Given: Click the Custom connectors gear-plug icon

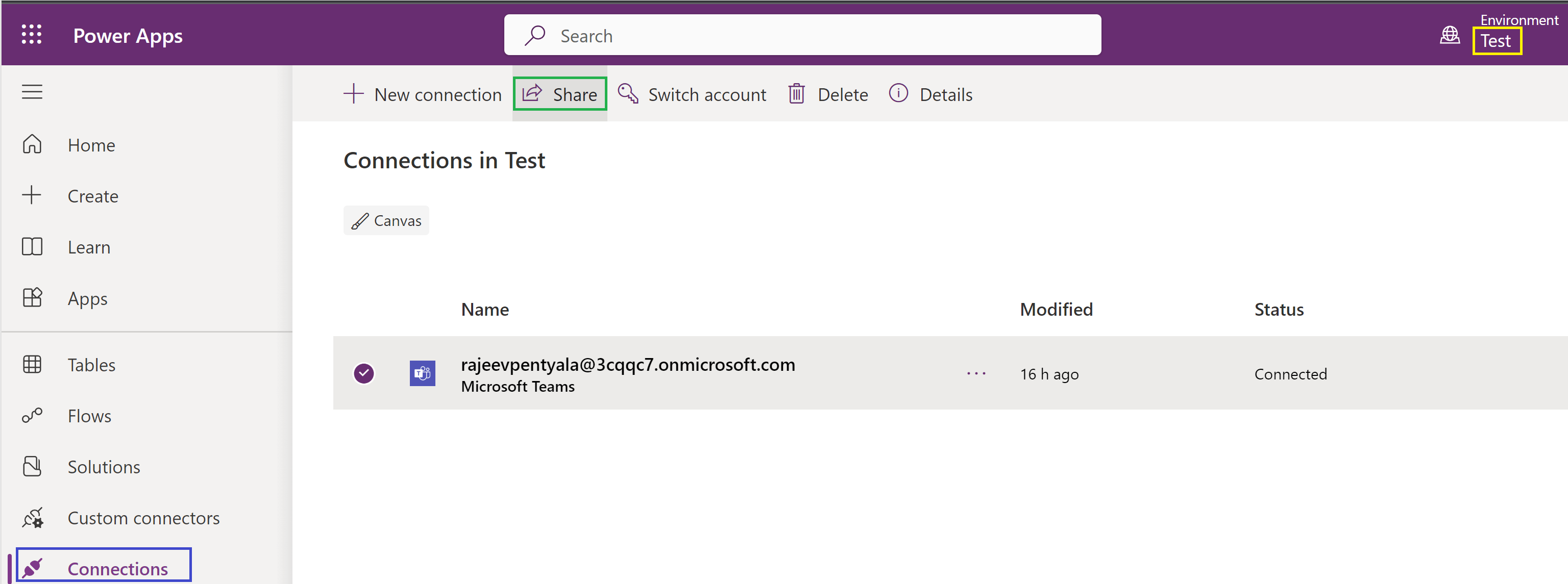Looking at the screenshot, I should coord(32,518).
